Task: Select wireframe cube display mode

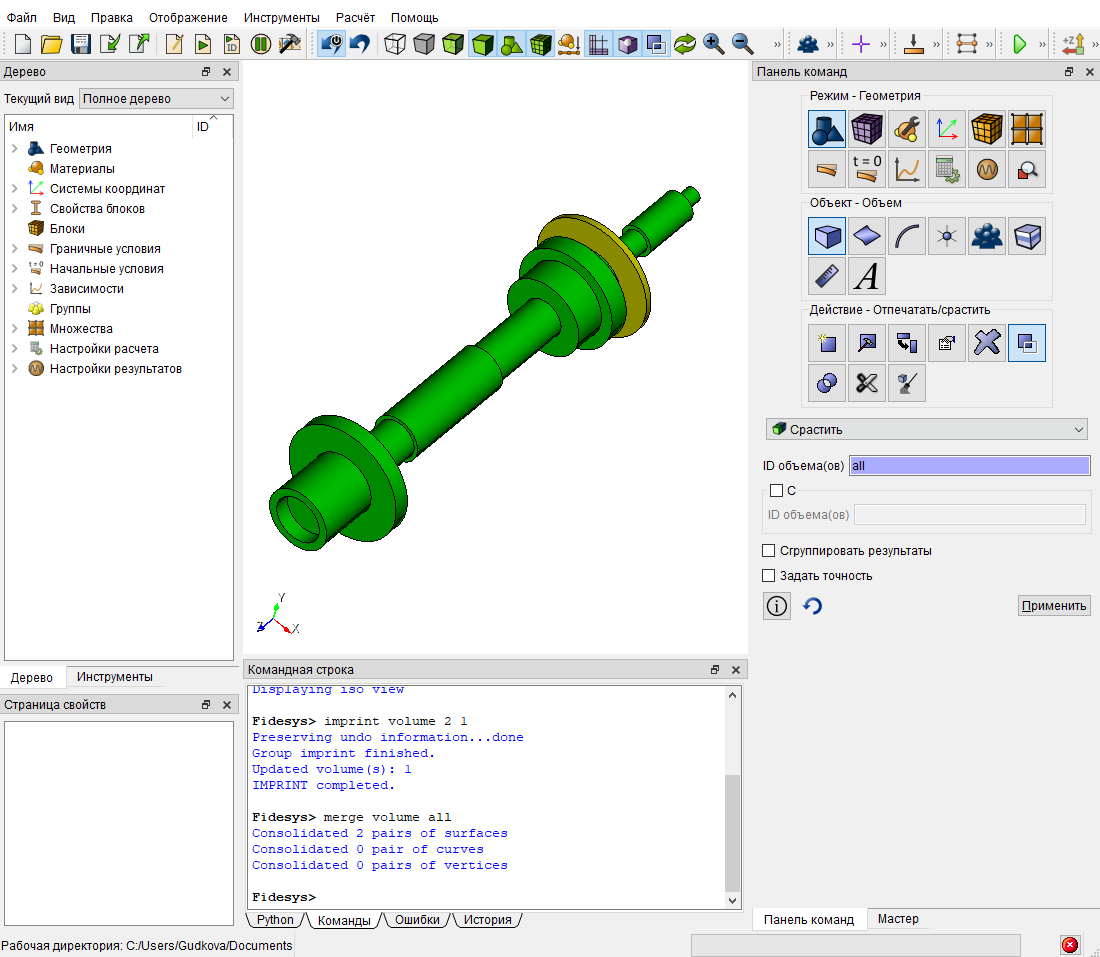Action: [x=395, y=44]
